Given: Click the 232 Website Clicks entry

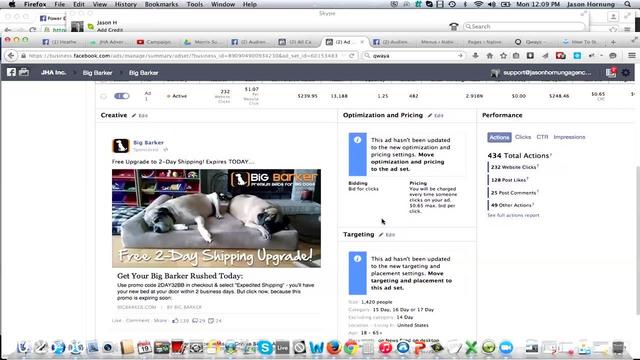Looking at the screenshot, I should point(514,167).
